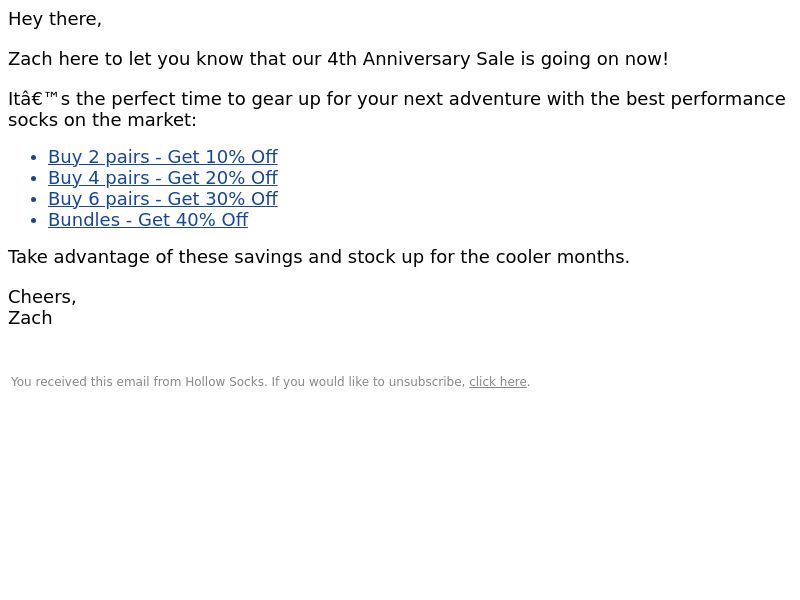Screen dimensions: 800x600
Task: Click the 'Hey there,' greeting text
Action: 55,19
